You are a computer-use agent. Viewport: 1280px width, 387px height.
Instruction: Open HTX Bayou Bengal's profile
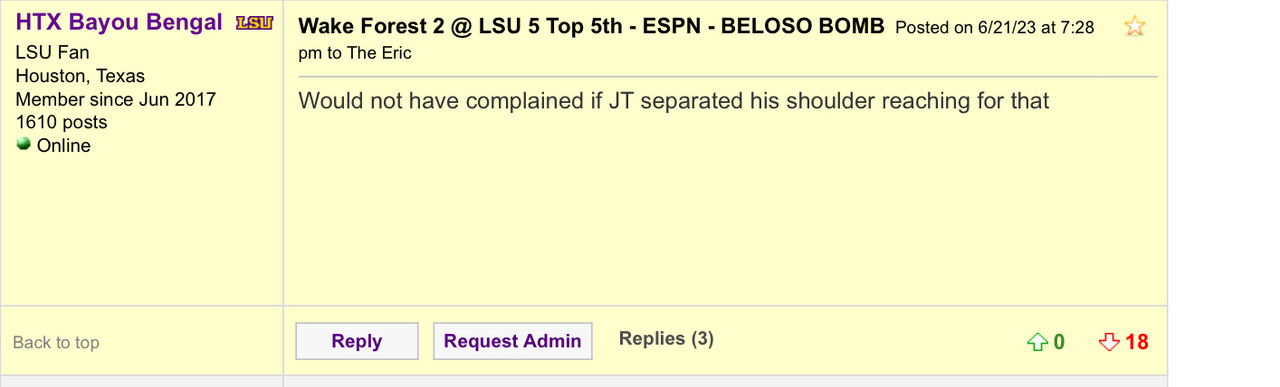pos(119,23)
